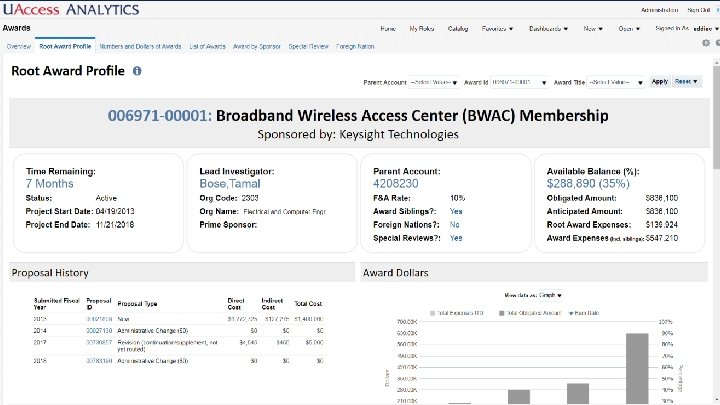Viewport: 720px width, 405px height.
Task: Open 2014 proposal ID 00027130 link
Action: [99, 331]
